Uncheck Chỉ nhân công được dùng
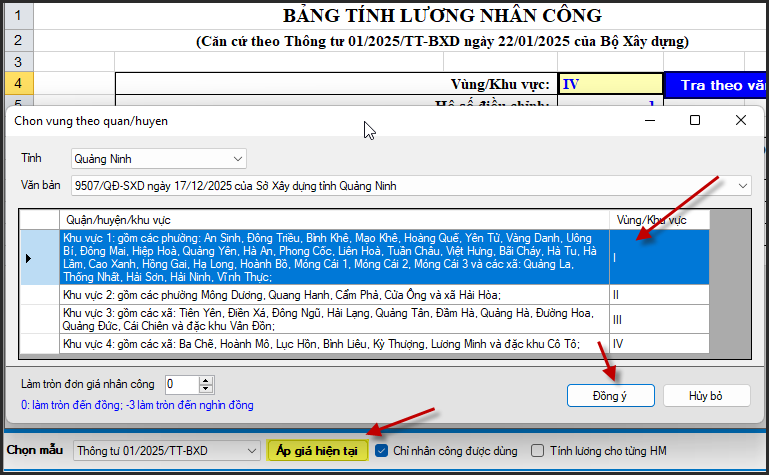769x475 pixels. click(382, 451)
